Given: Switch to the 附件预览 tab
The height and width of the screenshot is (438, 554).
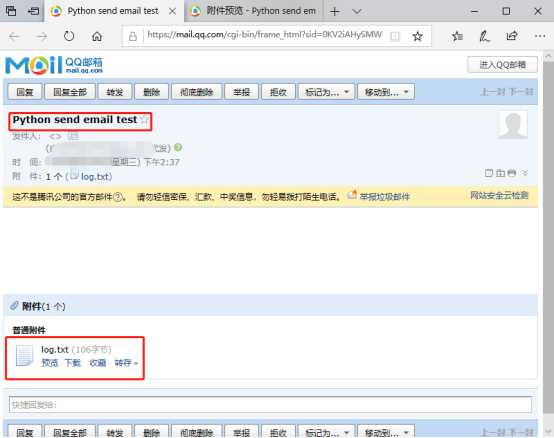Looking at the screenshot, I should click(x=254, y=11).
